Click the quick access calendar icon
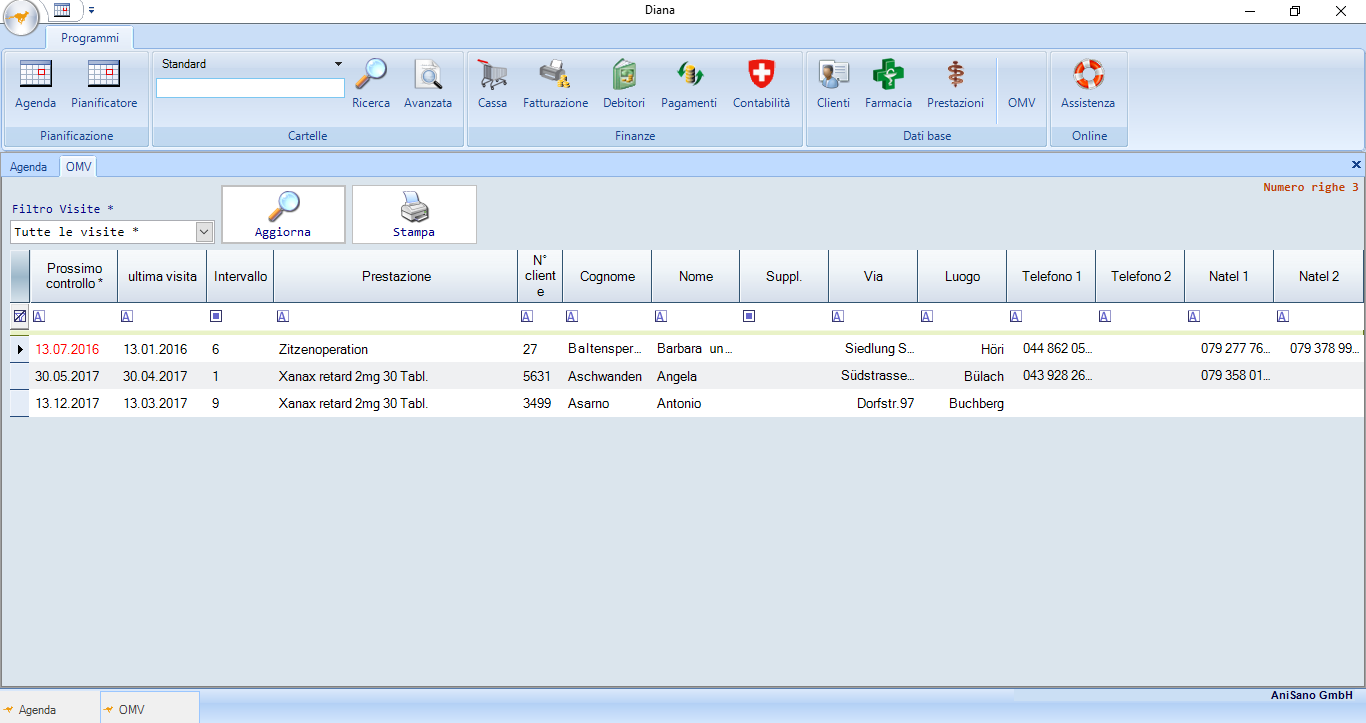The height and width of the screenshot is (723, 1366). point(62,10)
